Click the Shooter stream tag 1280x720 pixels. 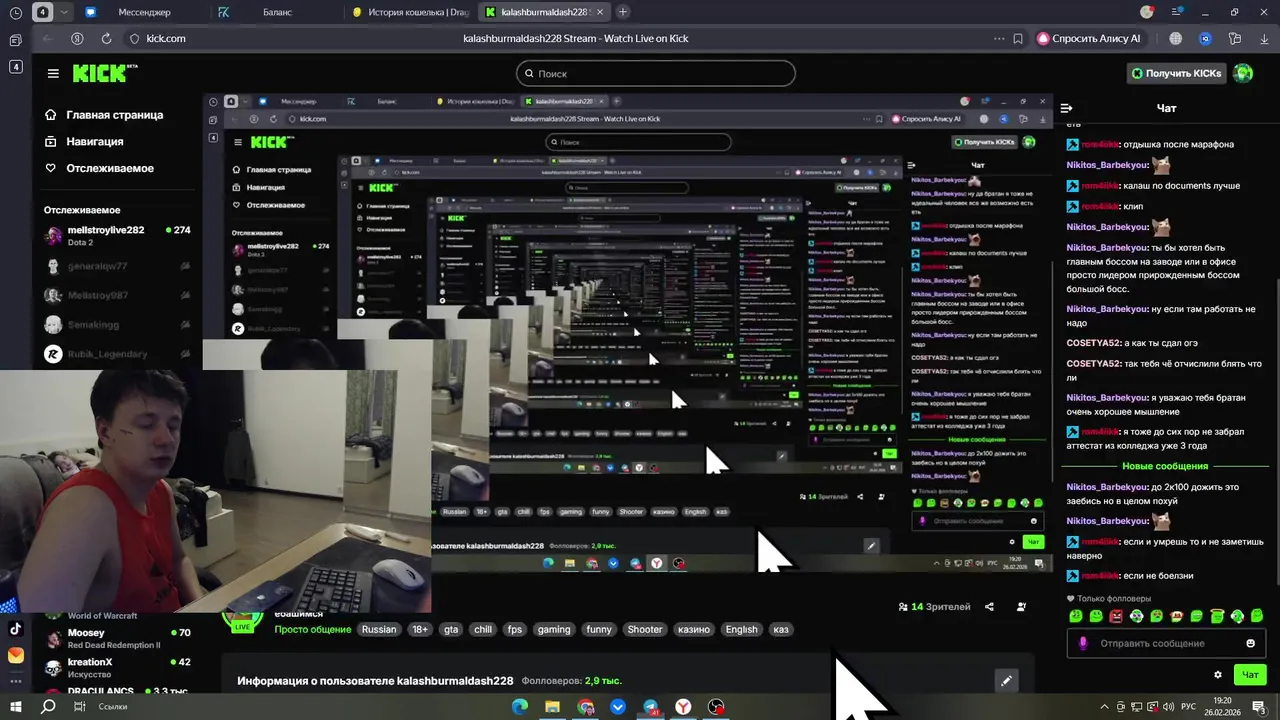645,629
